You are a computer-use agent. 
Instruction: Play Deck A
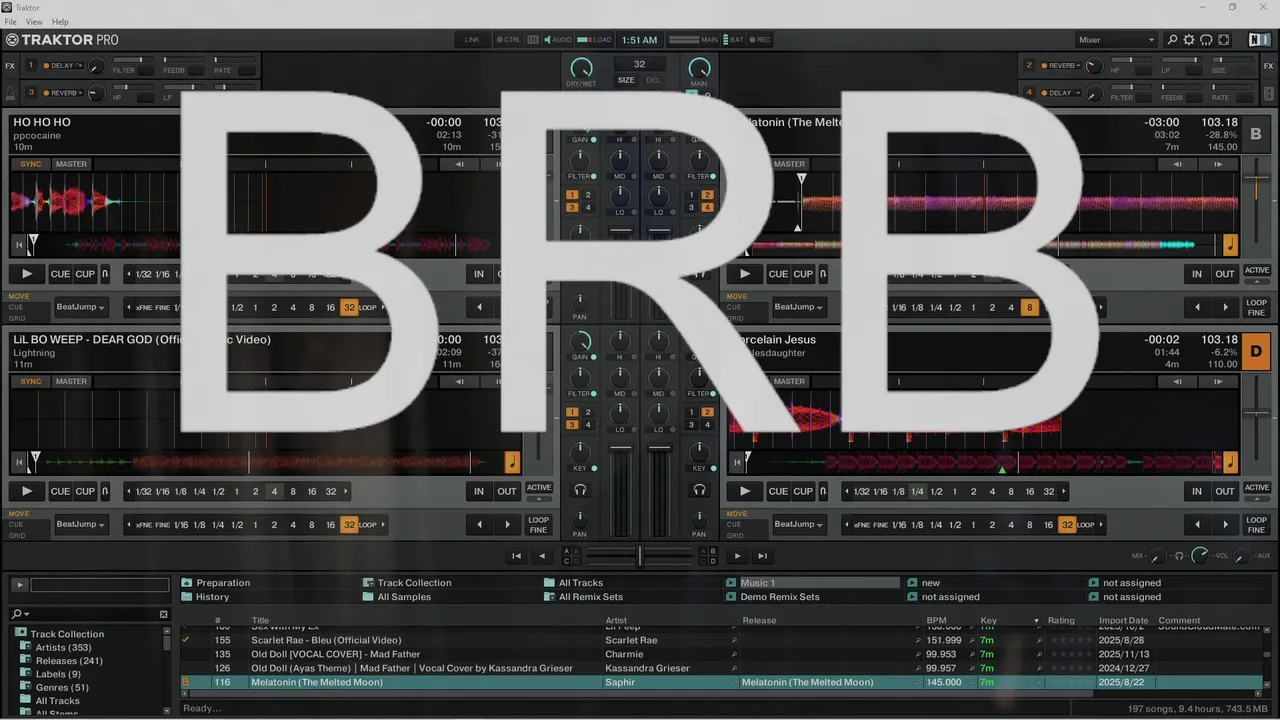27,274
